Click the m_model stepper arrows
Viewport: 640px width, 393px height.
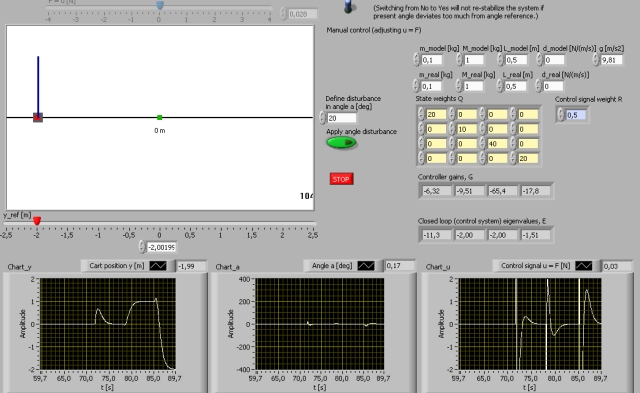416,60
